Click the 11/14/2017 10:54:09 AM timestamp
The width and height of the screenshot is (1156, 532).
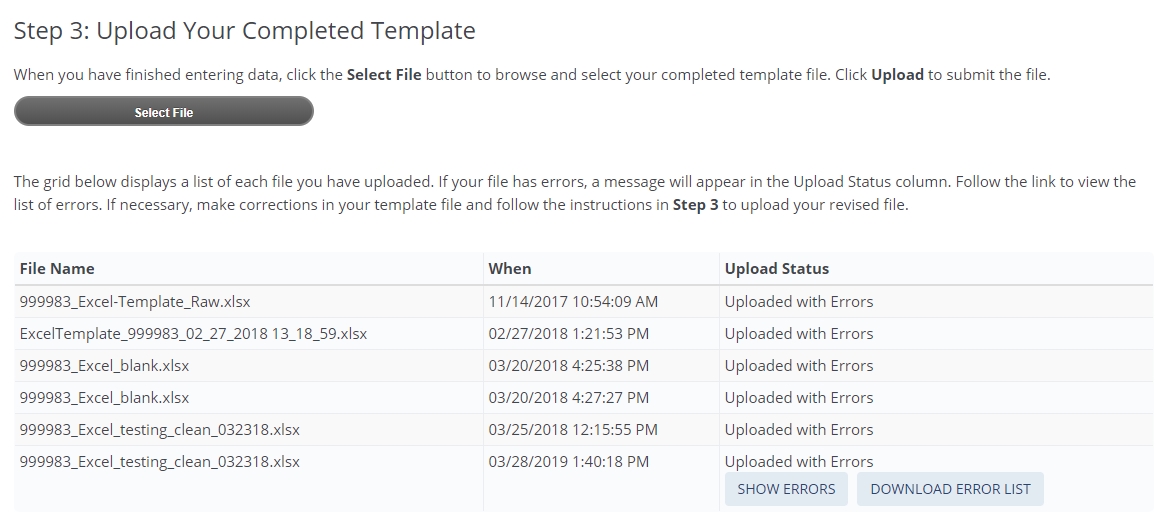coord(573,301)
